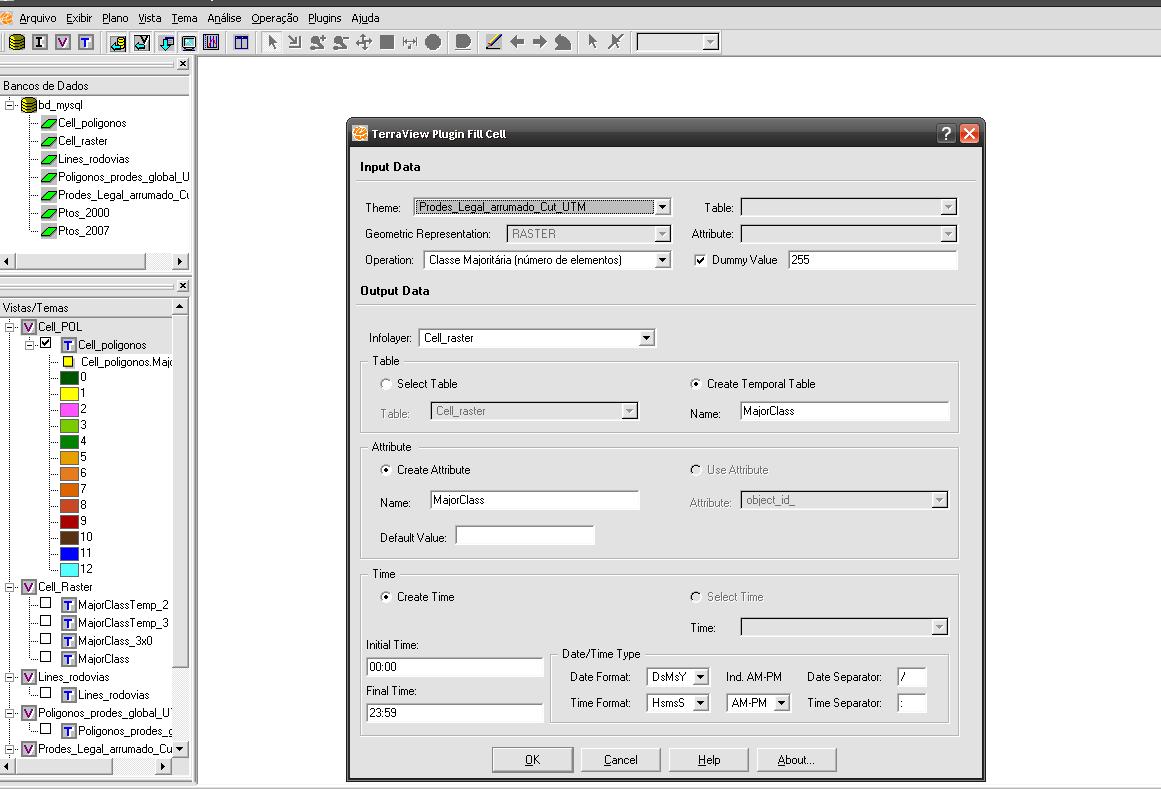Click the View (V) toolbar icon
The image size is (1161, 789).
point(63,42)
